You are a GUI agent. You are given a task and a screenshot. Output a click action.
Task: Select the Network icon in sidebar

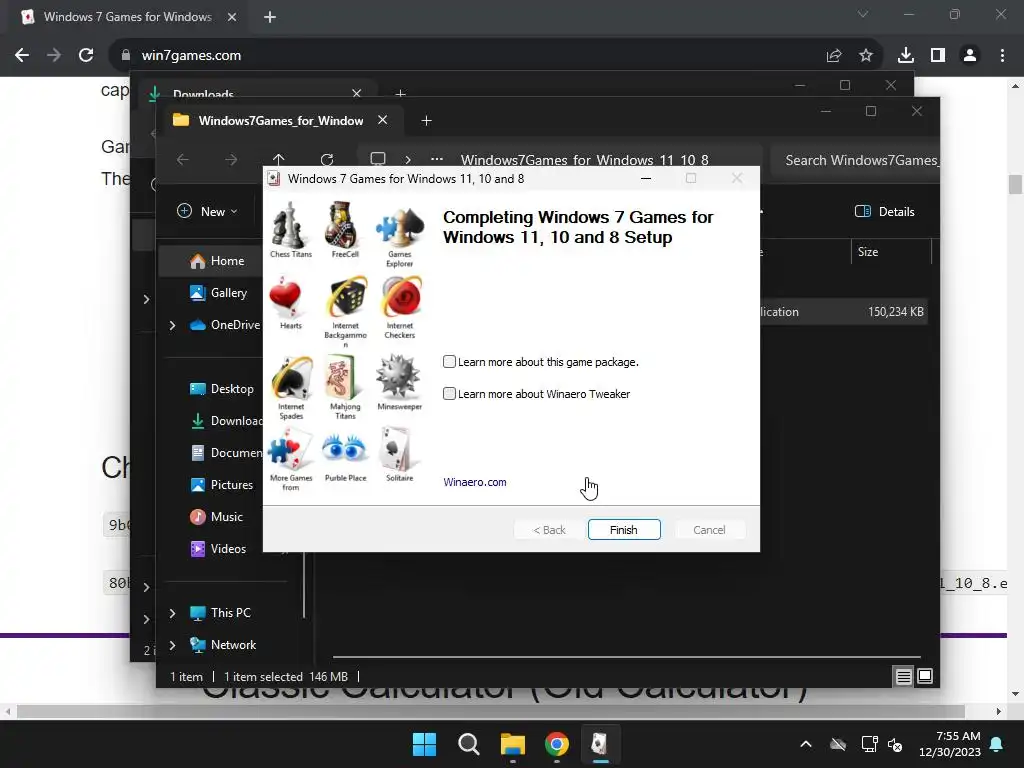(198, 645)
